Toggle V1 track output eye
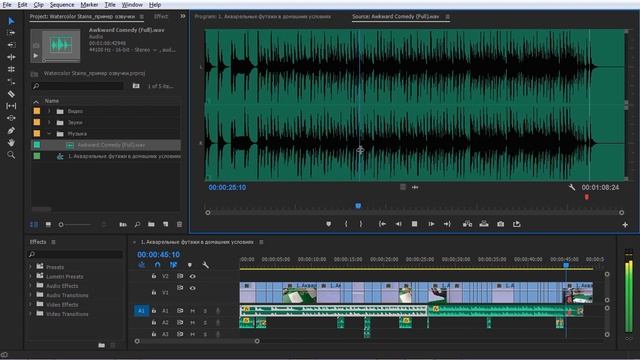 [x=193, y=288]
